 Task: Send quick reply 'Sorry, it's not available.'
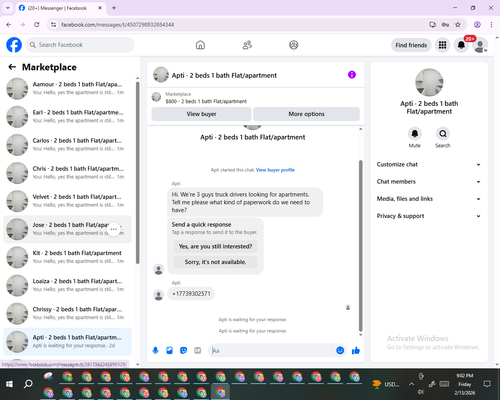click(x=215, y=262)
